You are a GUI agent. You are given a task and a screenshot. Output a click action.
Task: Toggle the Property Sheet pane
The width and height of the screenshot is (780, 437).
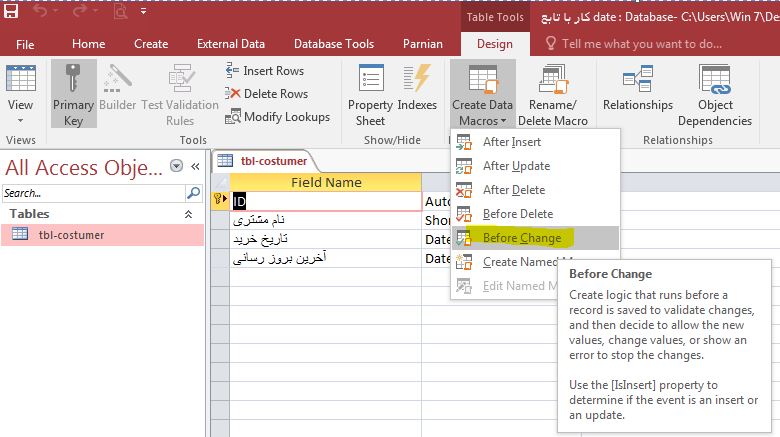tap(371, 95)
